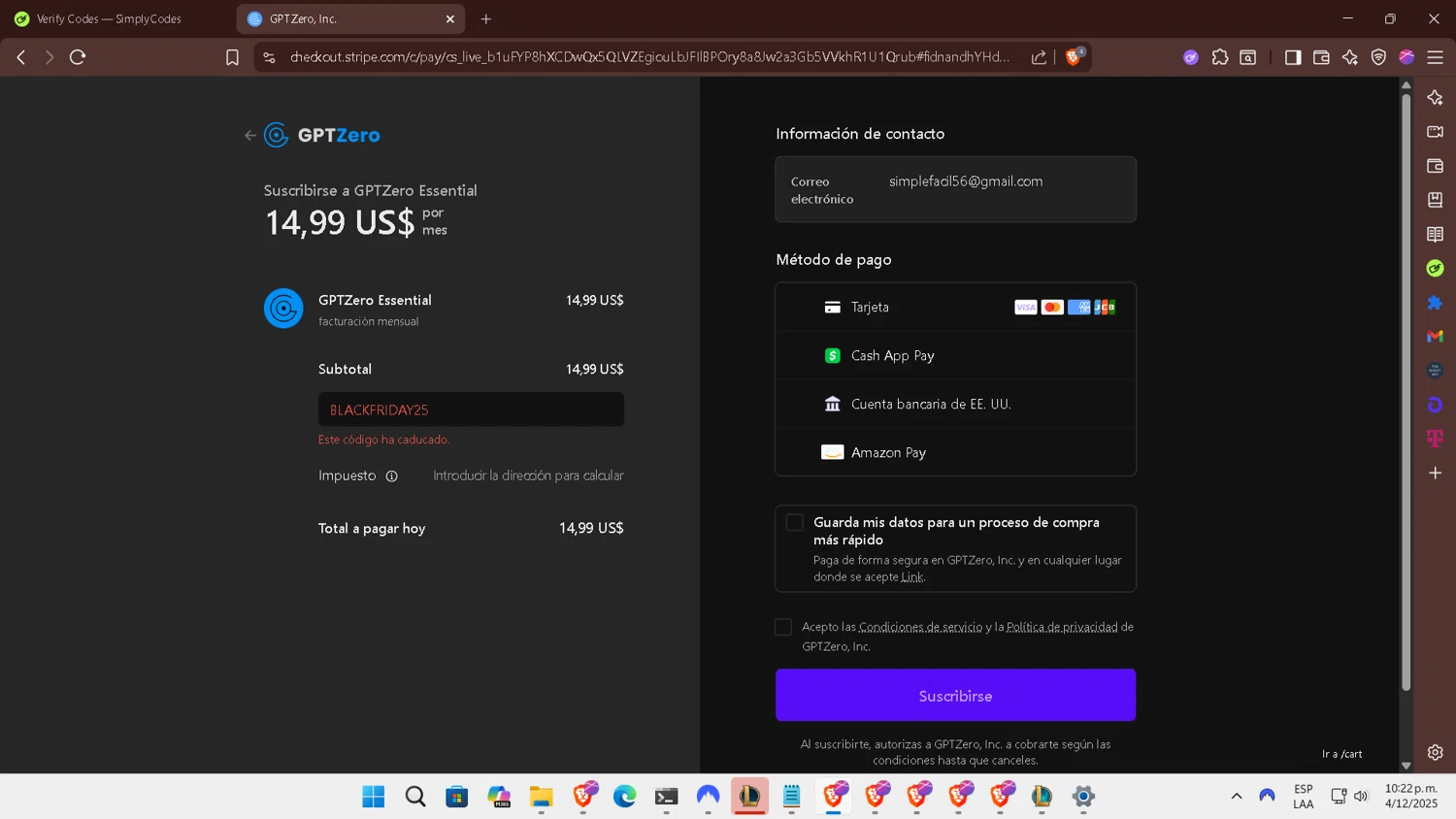
Task: Click ESP LAA language indicator
Action: pos(1304,797)
